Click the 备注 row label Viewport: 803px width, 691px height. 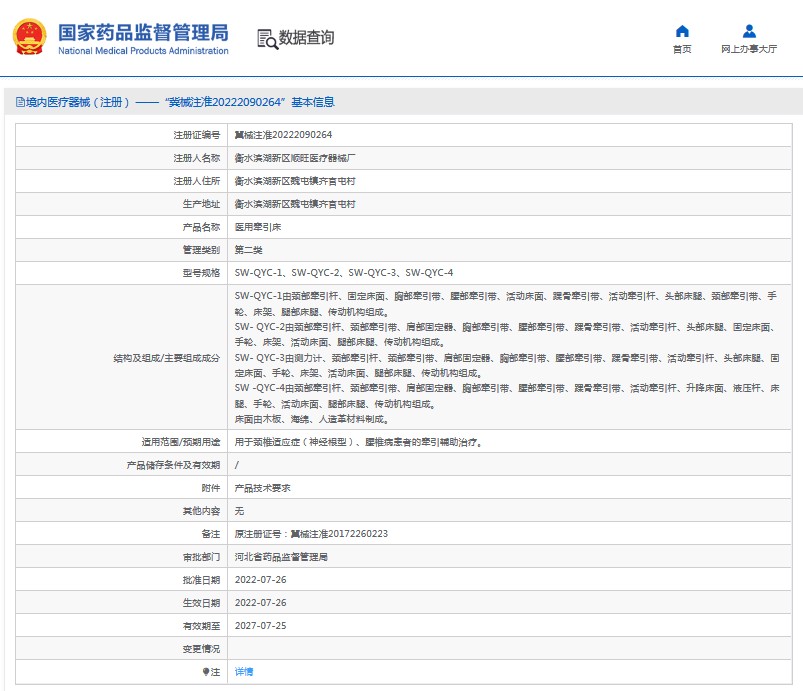coord(210,534)
